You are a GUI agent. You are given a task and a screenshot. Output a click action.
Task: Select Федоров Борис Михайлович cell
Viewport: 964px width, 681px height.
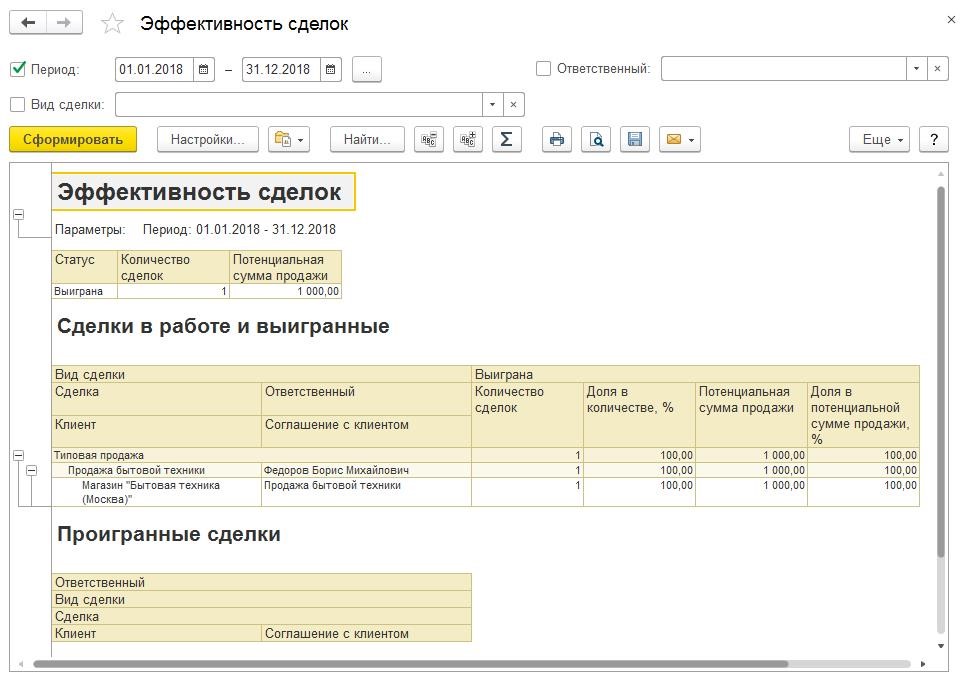coord(366,470)
